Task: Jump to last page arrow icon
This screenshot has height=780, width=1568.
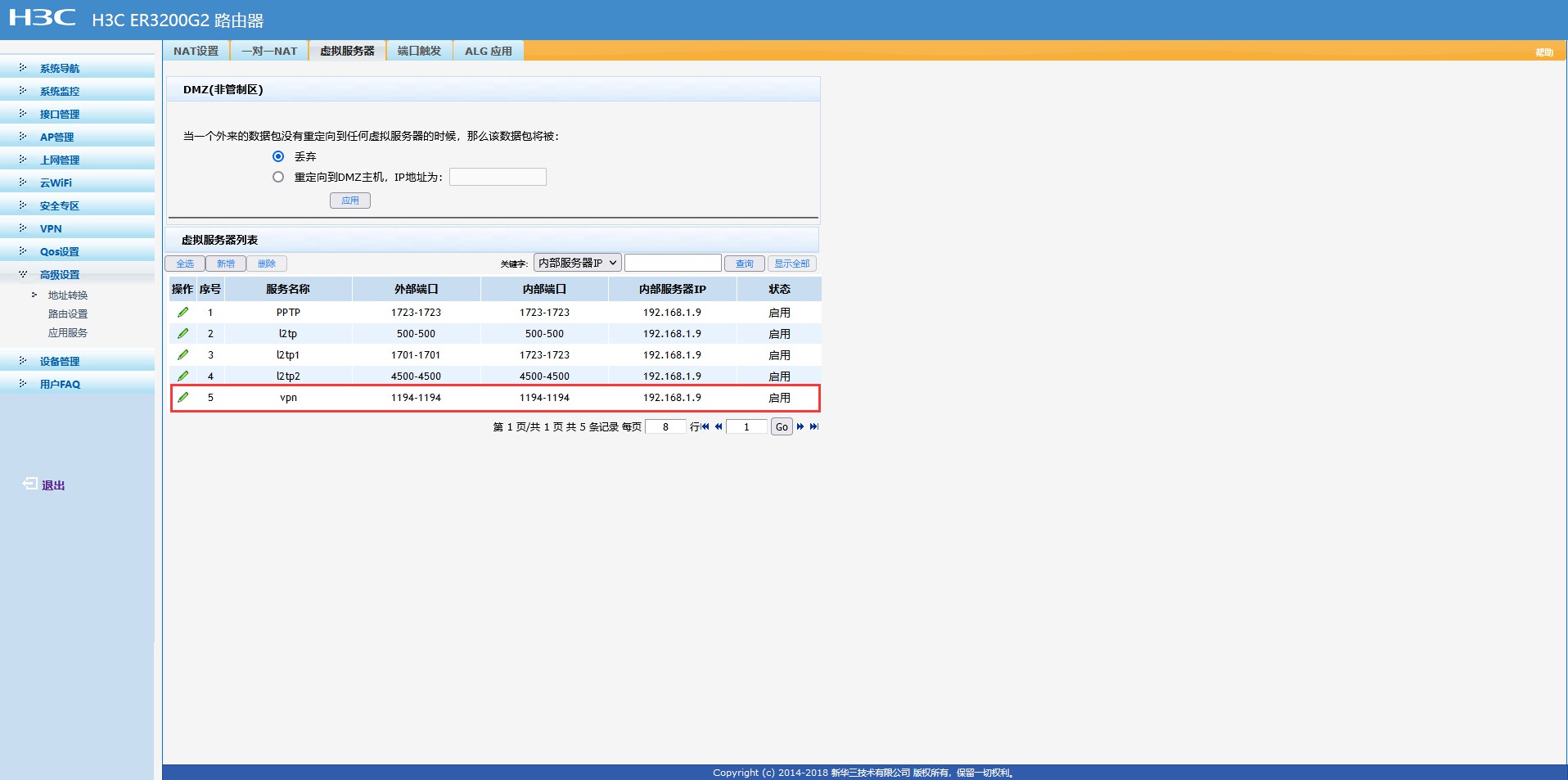Action: point(813,426)
